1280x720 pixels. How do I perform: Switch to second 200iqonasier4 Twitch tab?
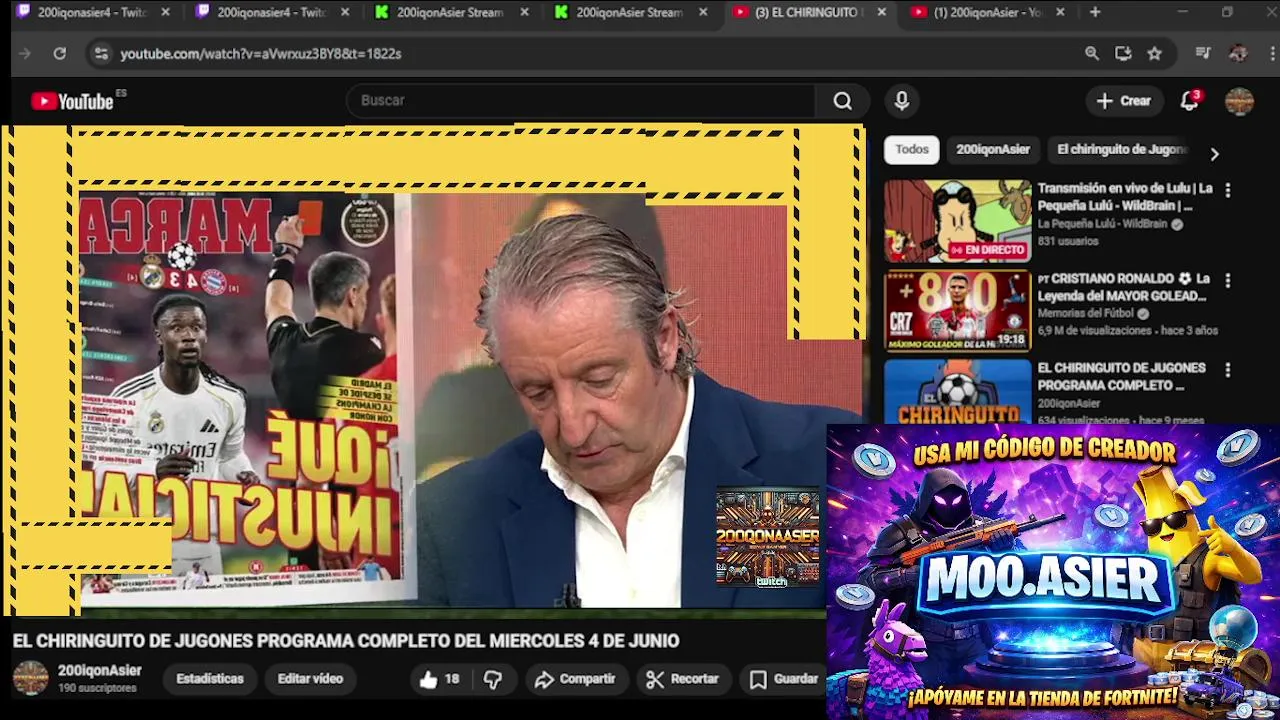pos(270,12)
